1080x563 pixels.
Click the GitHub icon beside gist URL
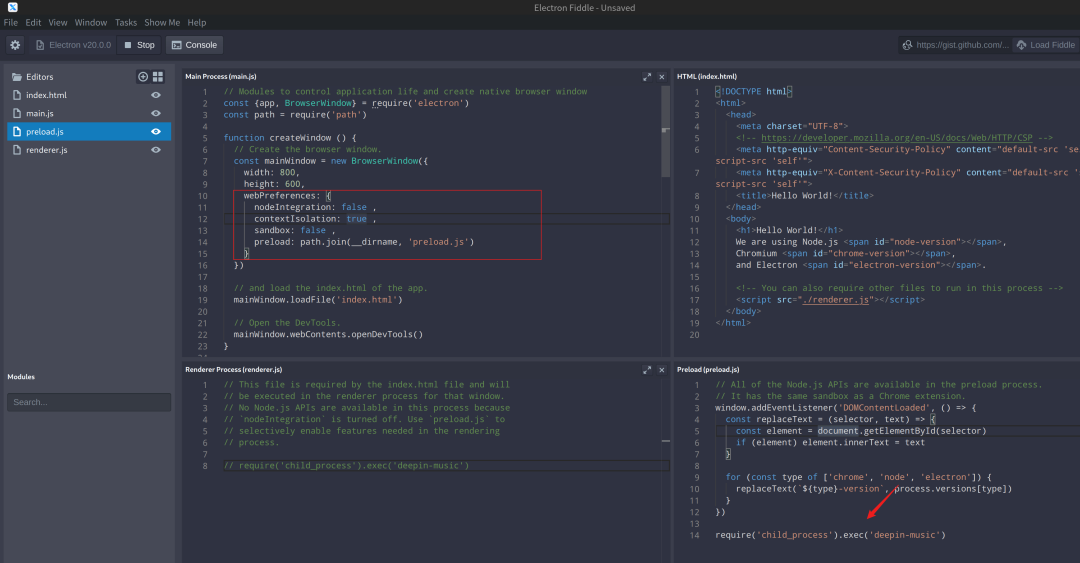[907, 45]
